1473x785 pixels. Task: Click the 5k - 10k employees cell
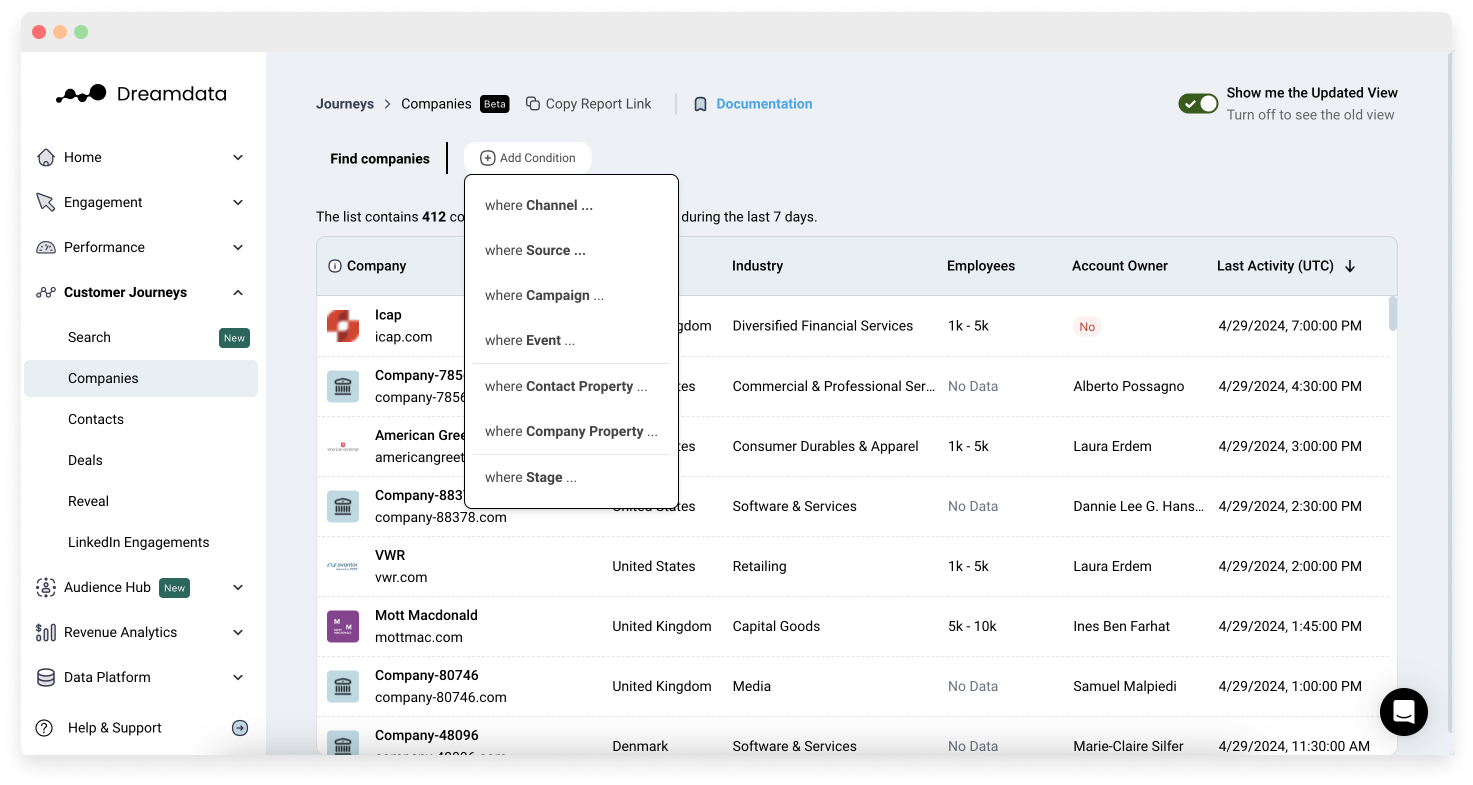point(972,626)
